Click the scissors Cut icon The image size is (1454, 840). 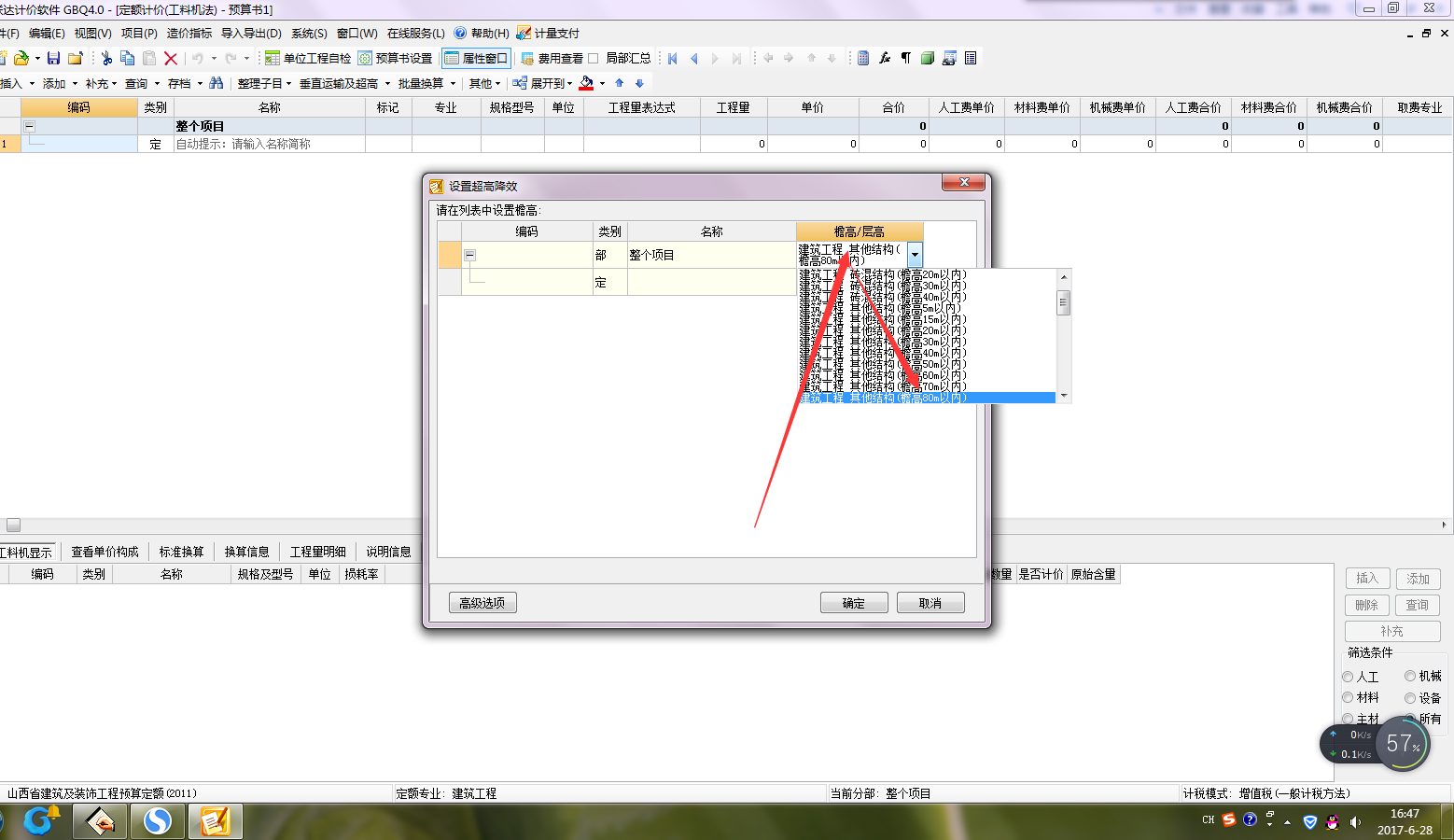coord(106,58)
